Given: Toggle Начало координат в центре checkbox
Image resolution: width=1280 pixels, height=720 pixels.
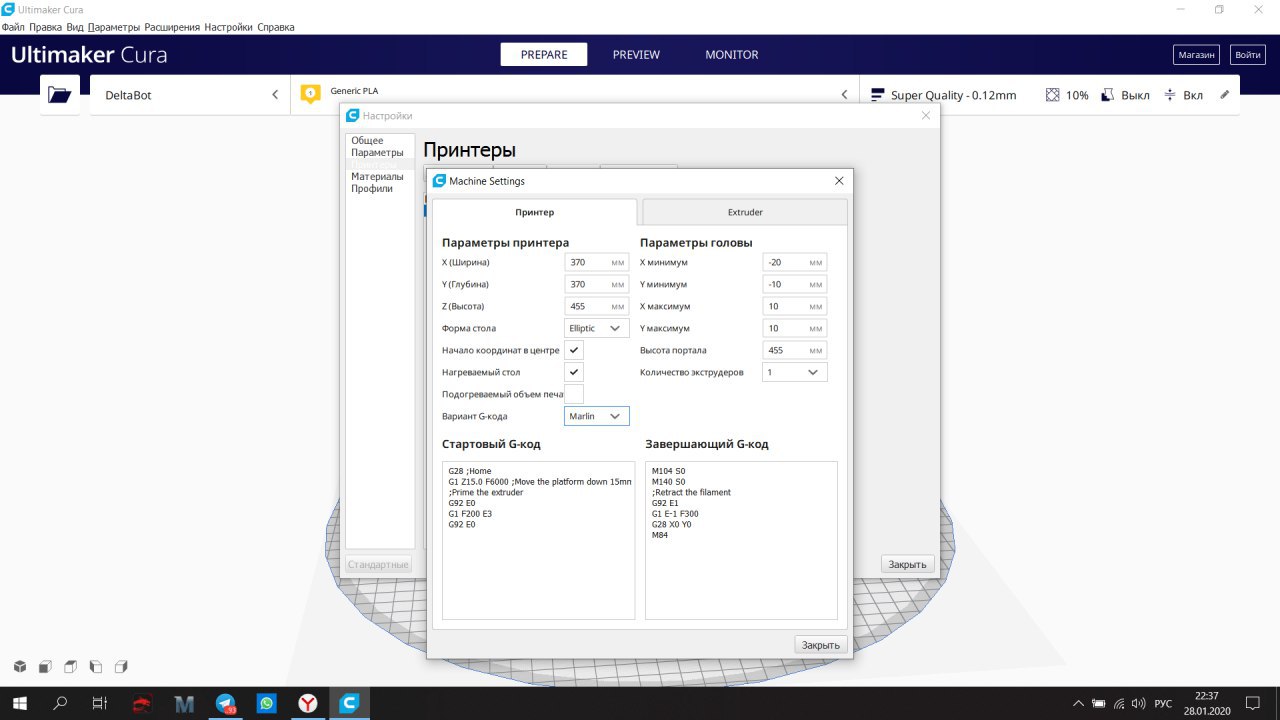Looking at the screenshot, I should tap(574, 350).
